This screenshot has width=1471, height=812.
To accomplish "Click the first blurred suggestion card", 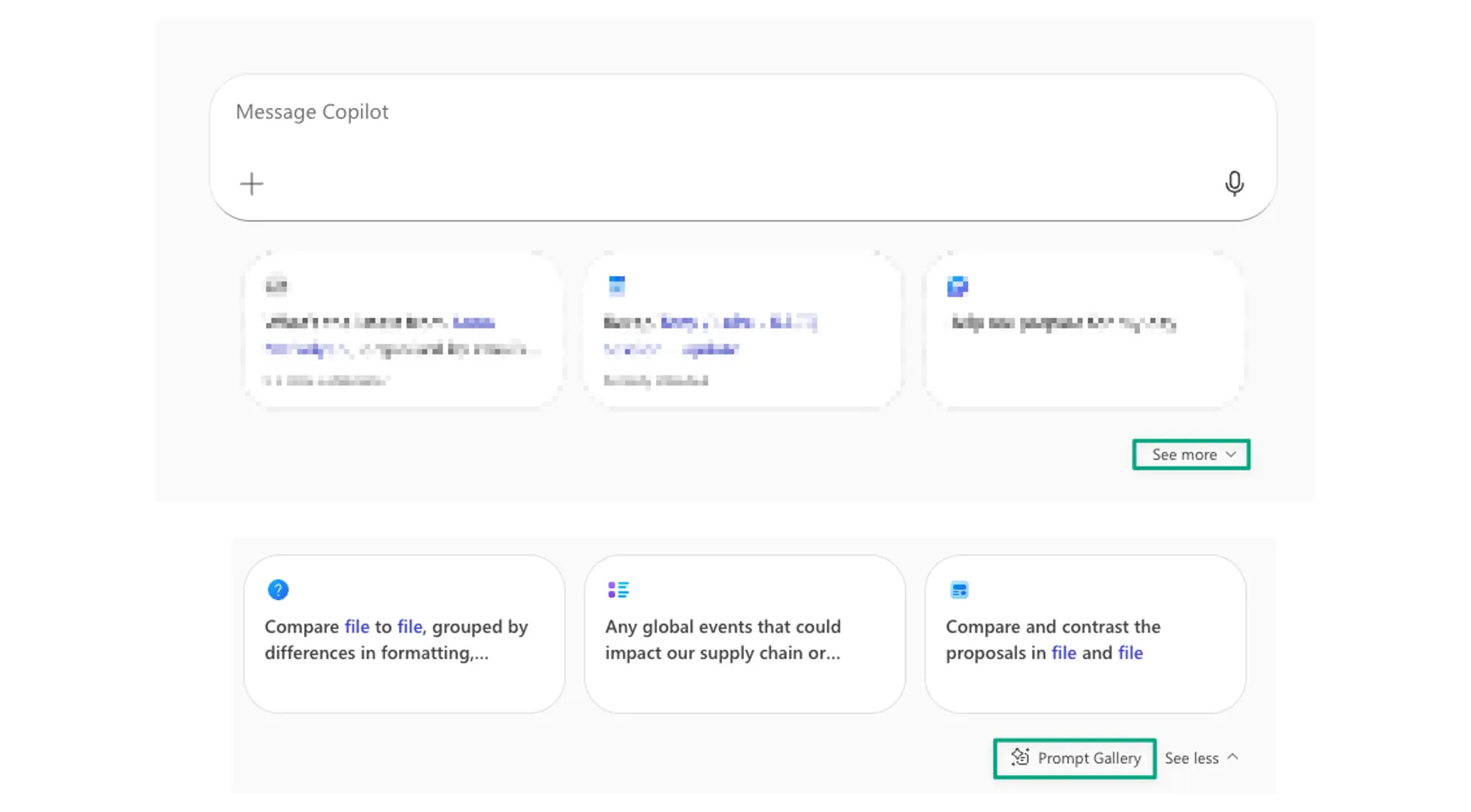I will coord(403,329).
